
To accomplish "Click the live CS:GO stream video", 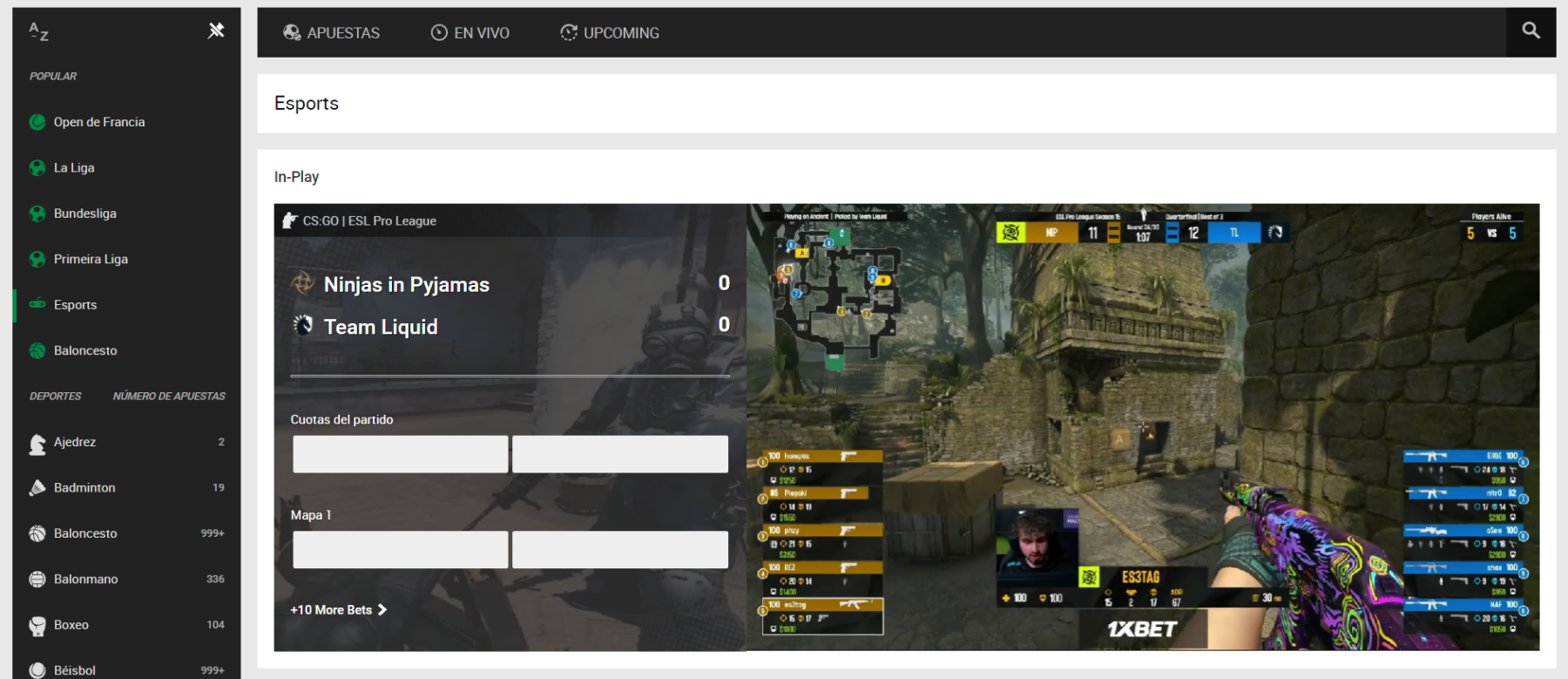I will (1143, 427).
